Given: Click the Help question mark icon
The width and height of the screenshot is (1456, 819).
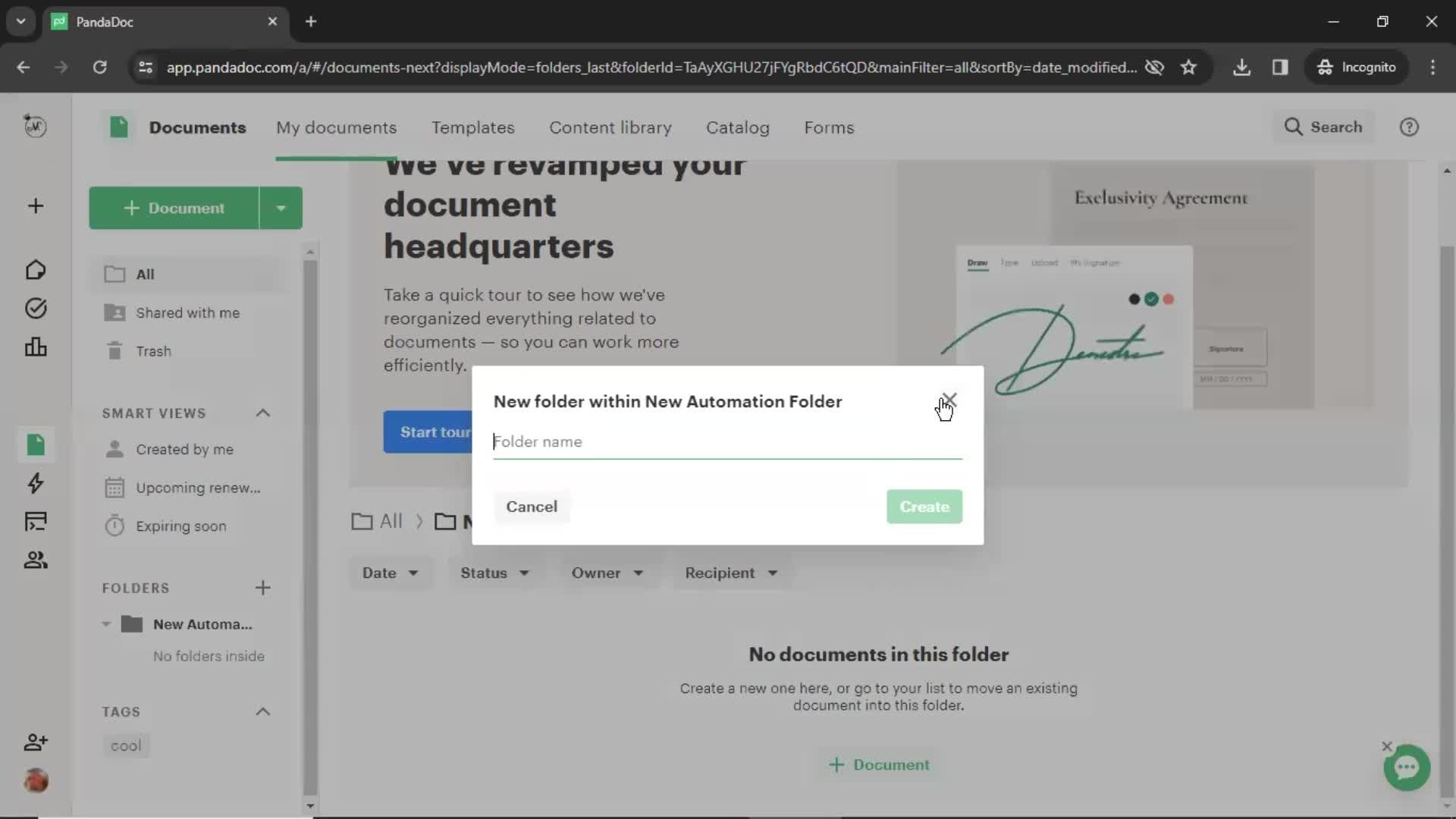Looking at the screenshot, I should point(1412,127).
